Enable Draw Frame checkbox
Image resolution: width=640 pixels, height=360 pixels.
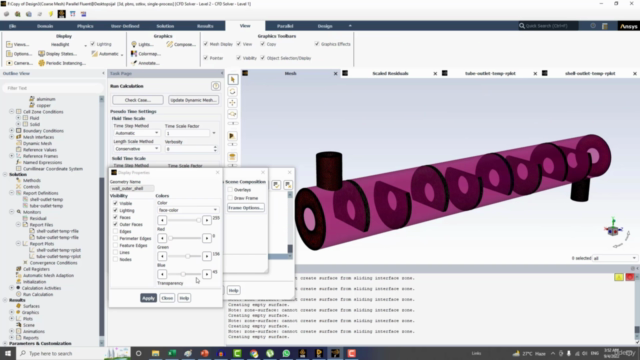pyautogui.click(x=230, y=198)
